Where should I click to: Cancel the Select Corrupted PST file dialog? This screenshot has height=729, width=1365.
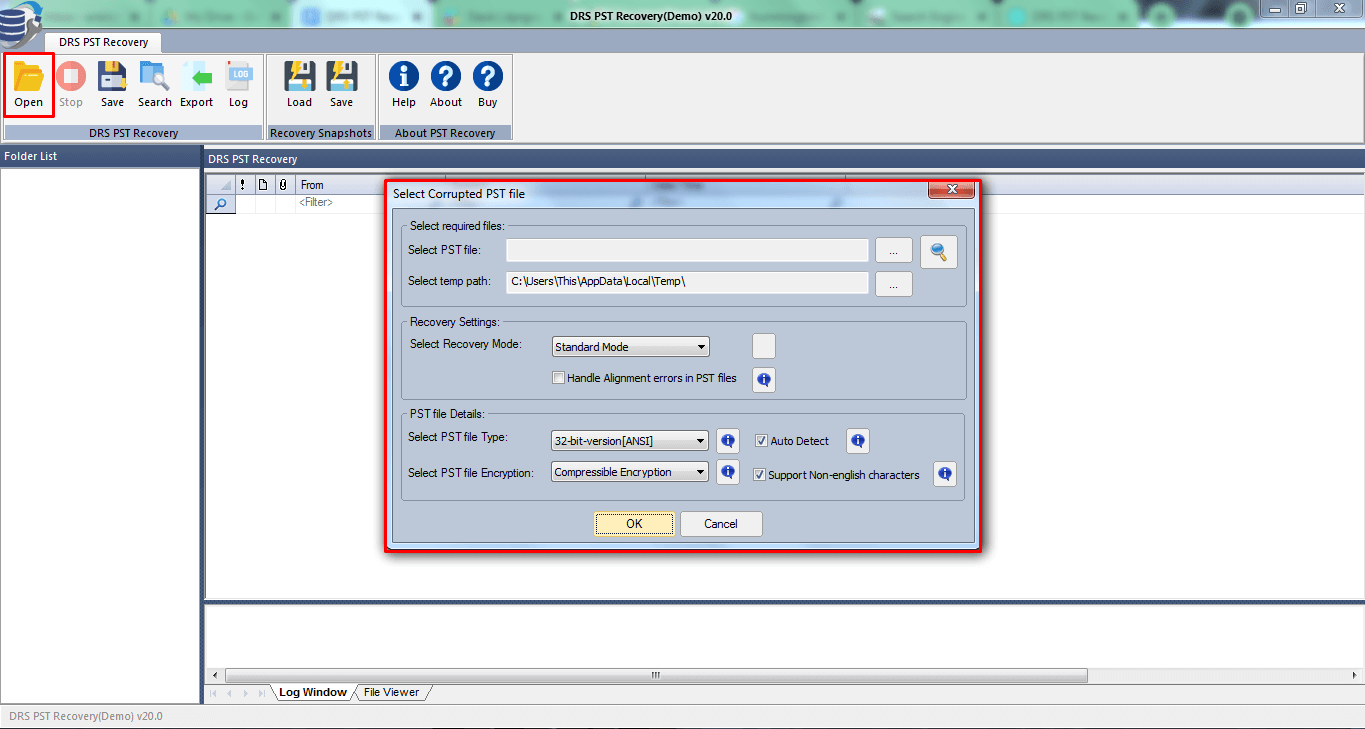click(x=721, y=524)
